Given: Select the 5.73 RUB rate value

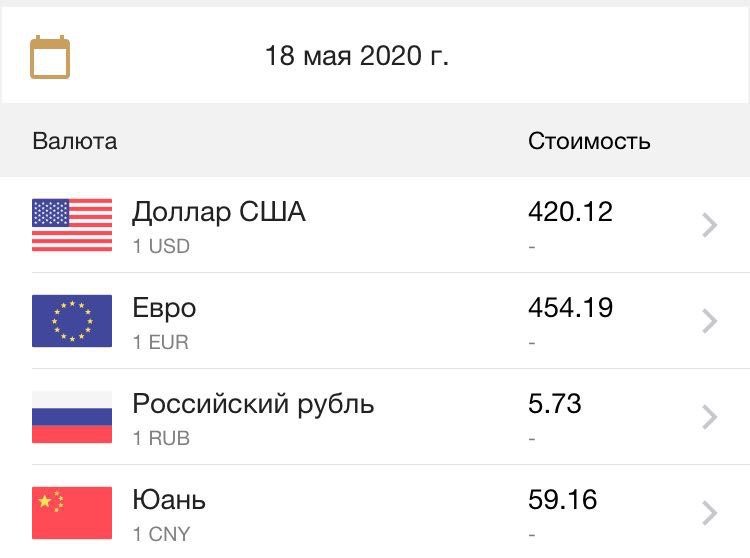Looking at the screenshot, I should (x=555, y=404).
